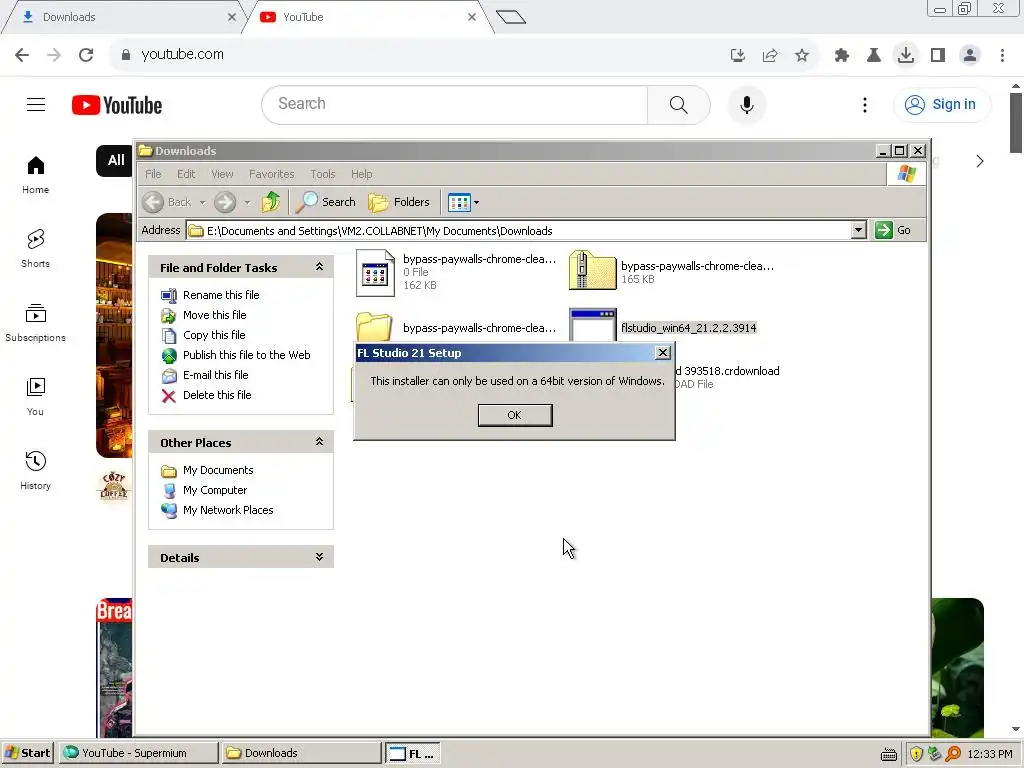Open the View menu in Downloads window
The height and width of the screenshot is (768, 1024).
[222, 174]
